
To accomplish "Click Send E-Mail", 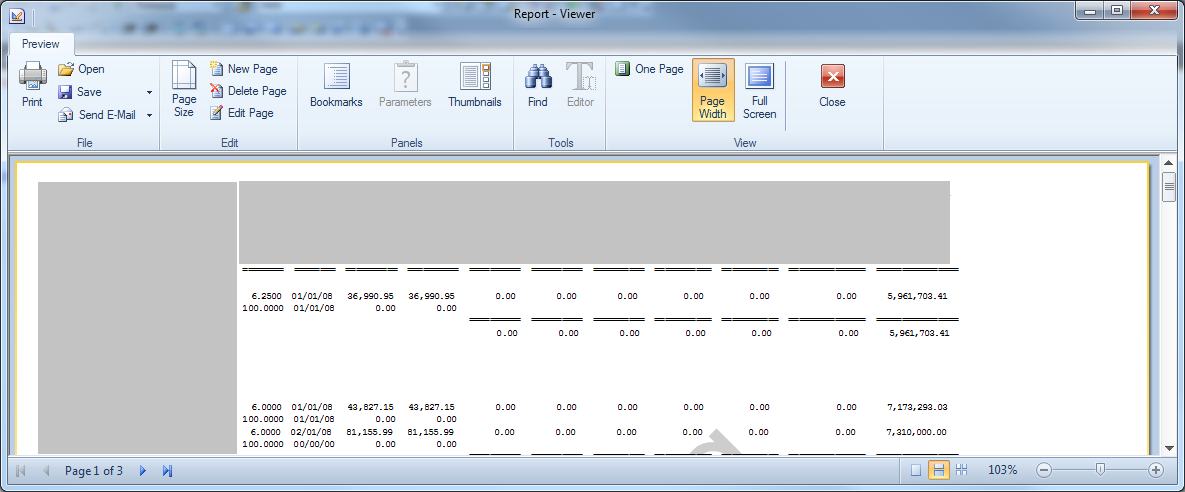I will [x=97, y=115].
